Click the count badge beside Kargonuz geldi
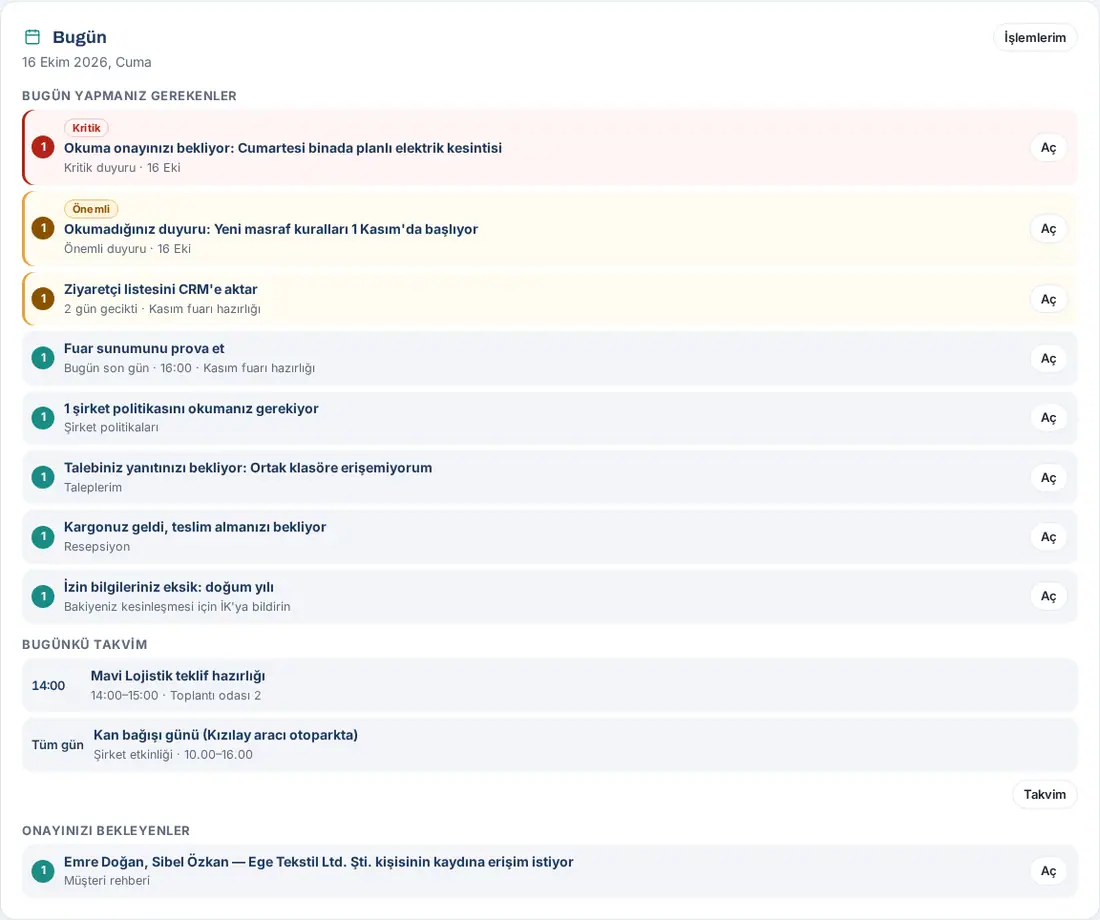1100x920 pixels. coord(43,537)
